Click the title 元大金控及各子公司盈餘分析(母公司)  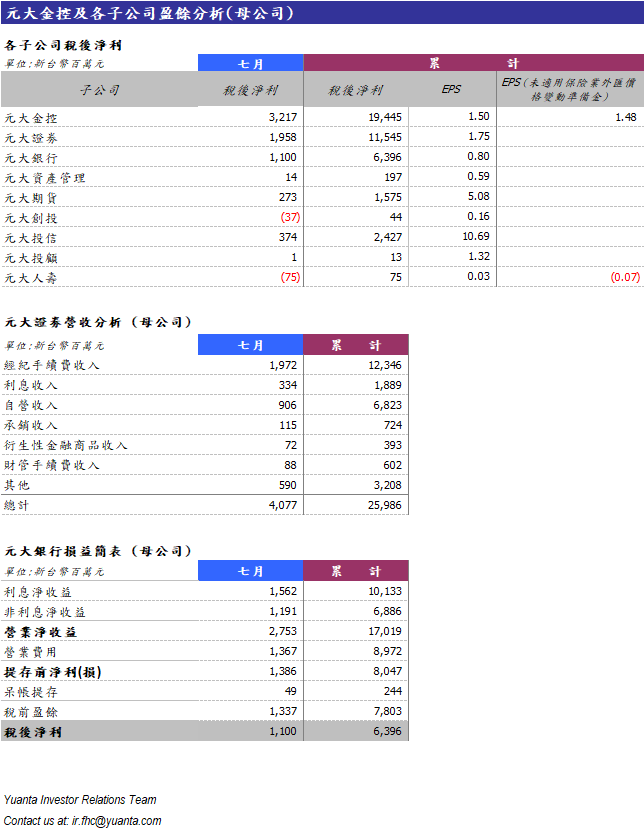click(149, 13)
